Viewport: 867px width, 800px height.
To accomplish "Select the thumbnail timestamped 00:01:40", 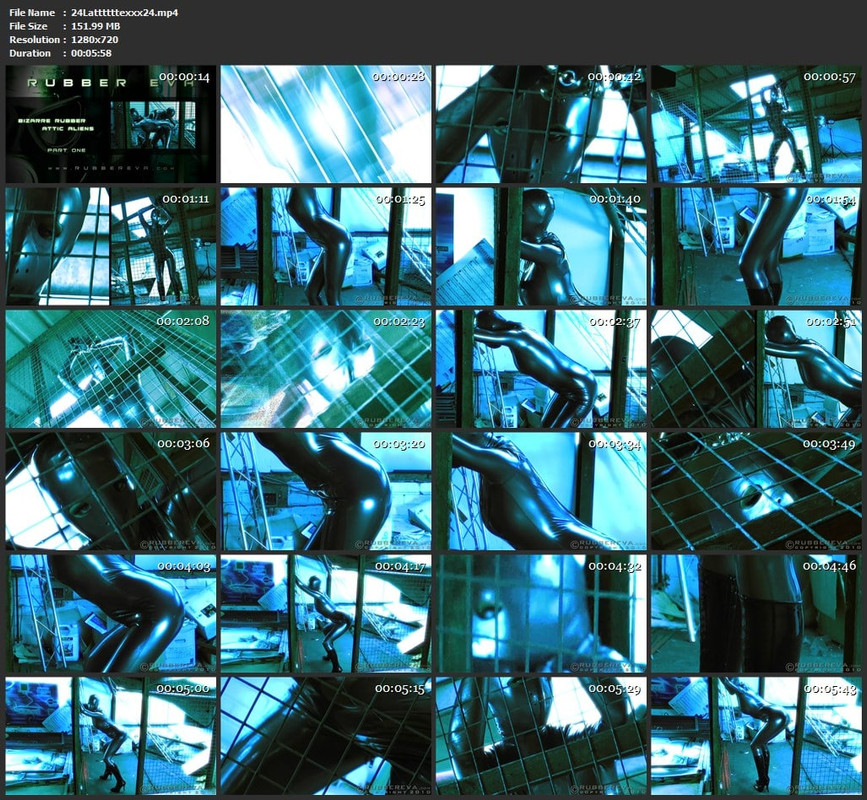I will pyautogui.click(x=541, y=246).
